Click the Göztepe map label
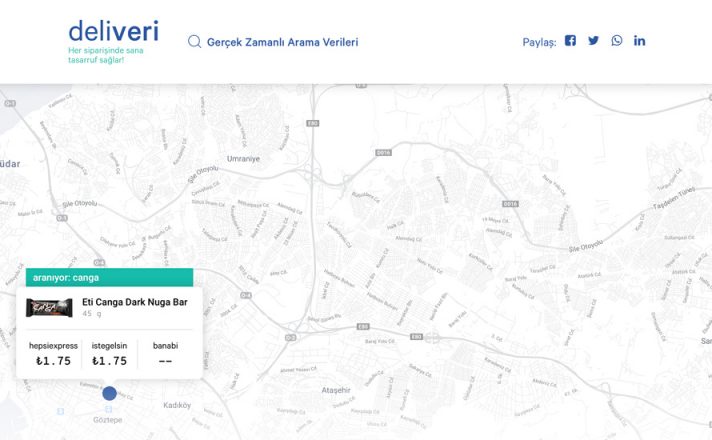Viewport: 712px width, 440px height. (108, 420)
